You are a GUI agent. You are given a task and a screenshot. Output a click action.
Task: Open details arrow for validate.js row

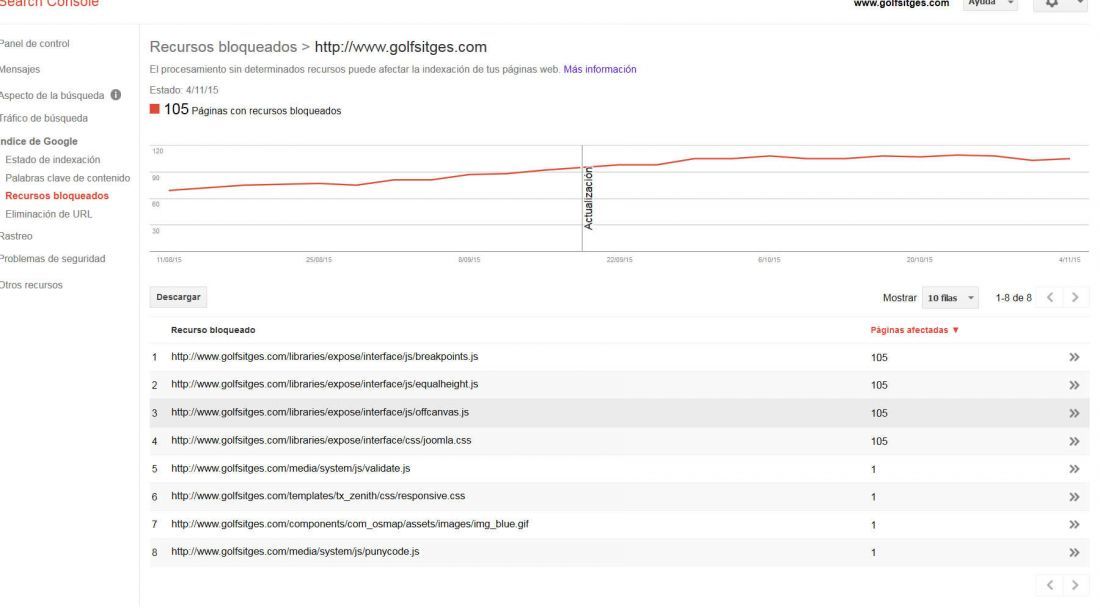click(x=1073, y=469)
